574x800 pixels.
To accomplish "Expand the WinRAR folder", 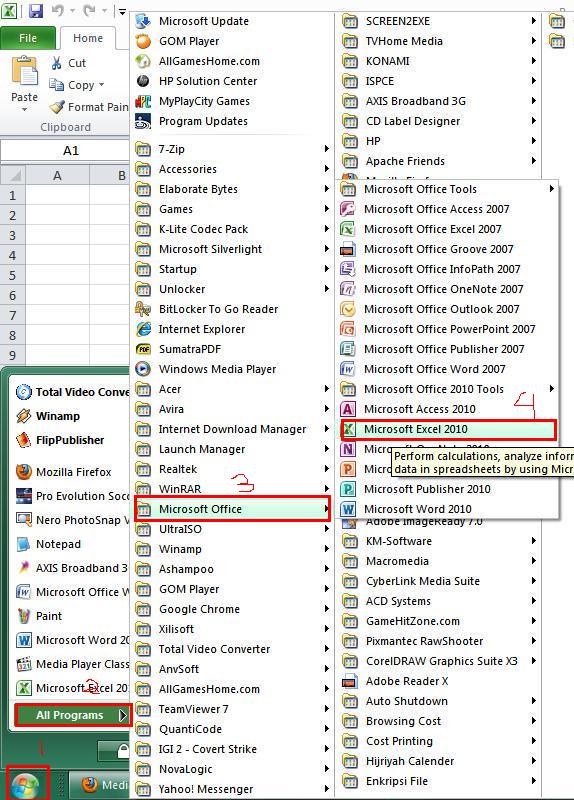I will pos(233,489).
